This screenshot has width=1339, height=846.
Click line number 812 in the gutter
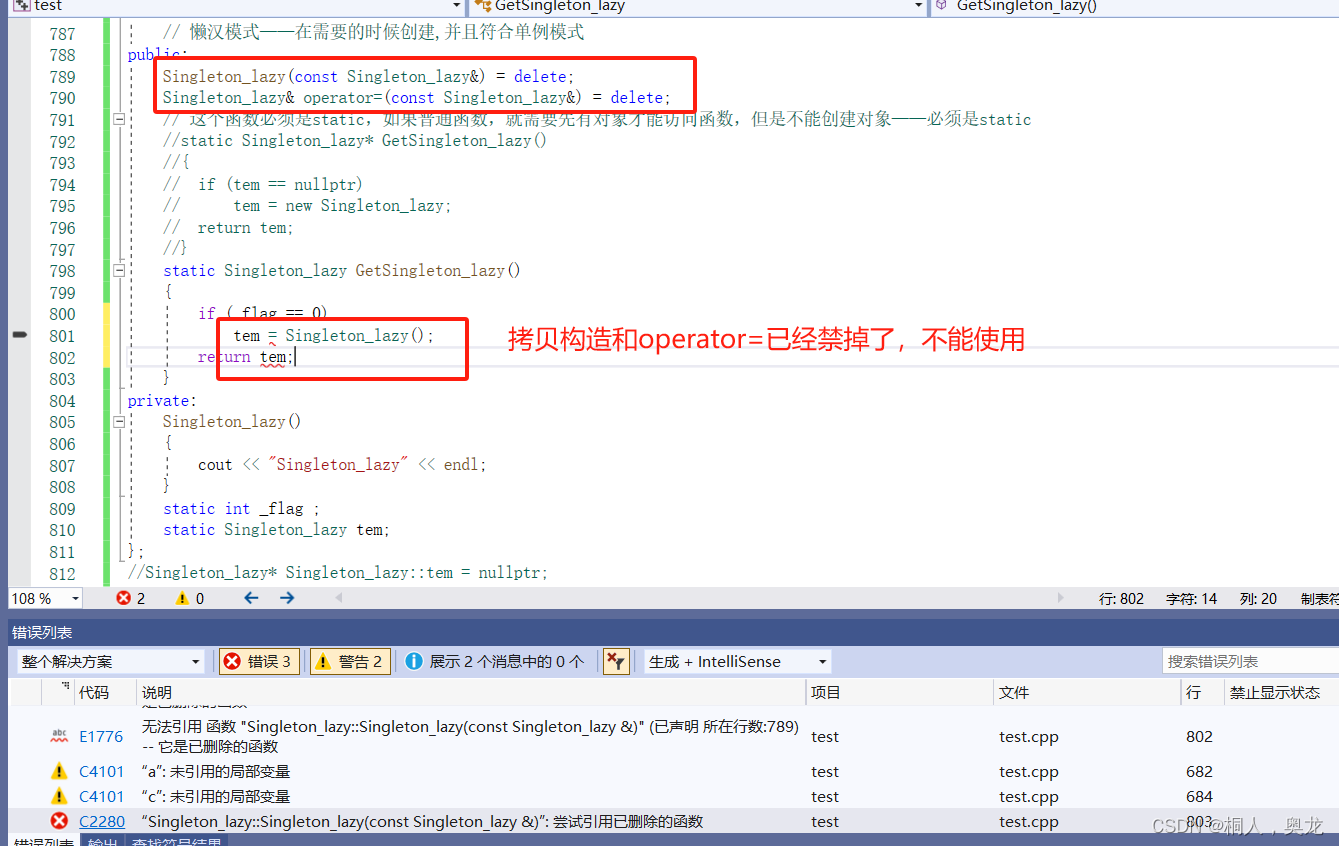click(x=62, y=574)
